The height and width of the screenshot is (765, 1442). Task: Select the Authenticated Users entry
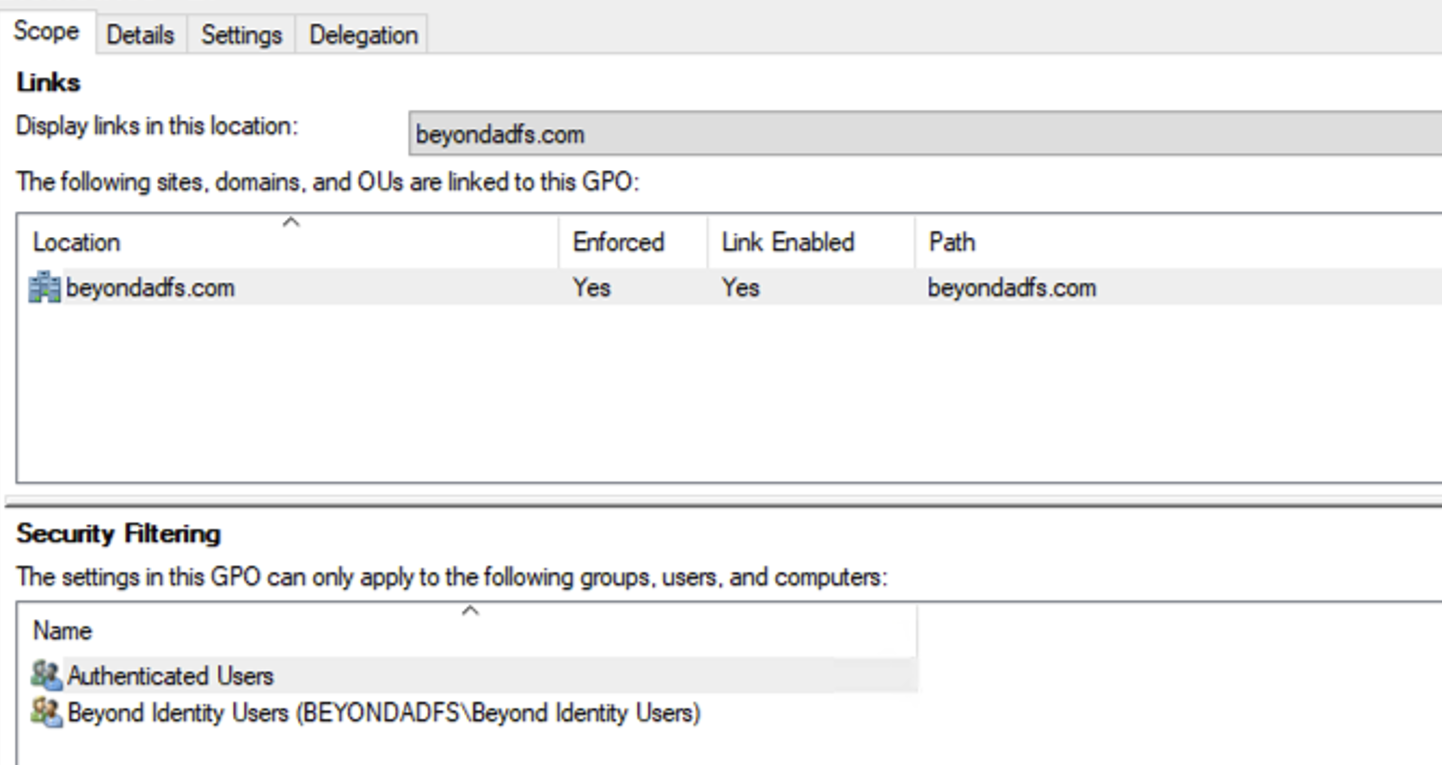[x=170, y=676]
